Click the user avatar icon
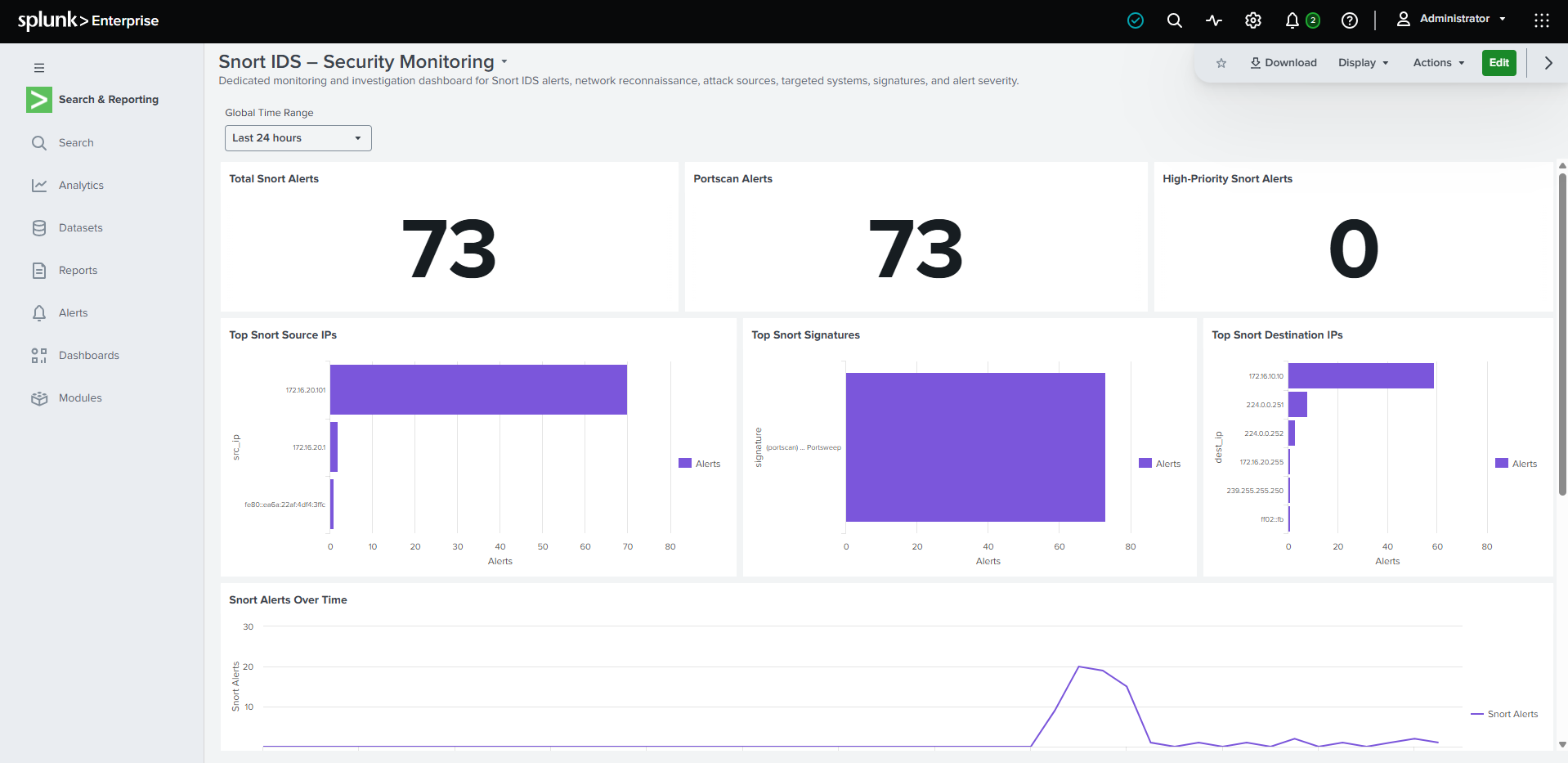 point(1404,19)
